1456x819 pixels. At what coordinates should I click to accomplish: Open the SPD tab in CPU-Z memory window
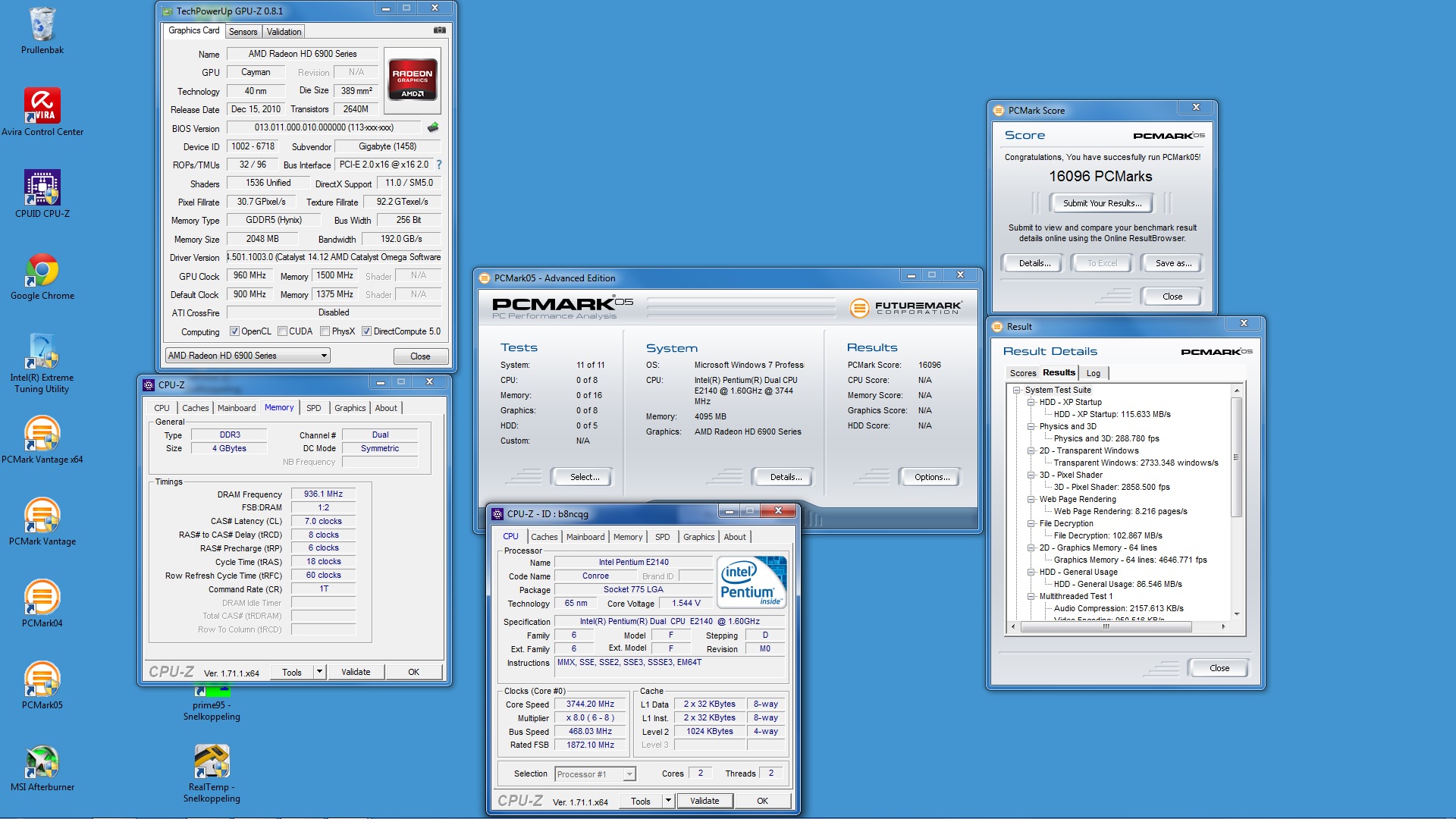[x=314, y=408]
